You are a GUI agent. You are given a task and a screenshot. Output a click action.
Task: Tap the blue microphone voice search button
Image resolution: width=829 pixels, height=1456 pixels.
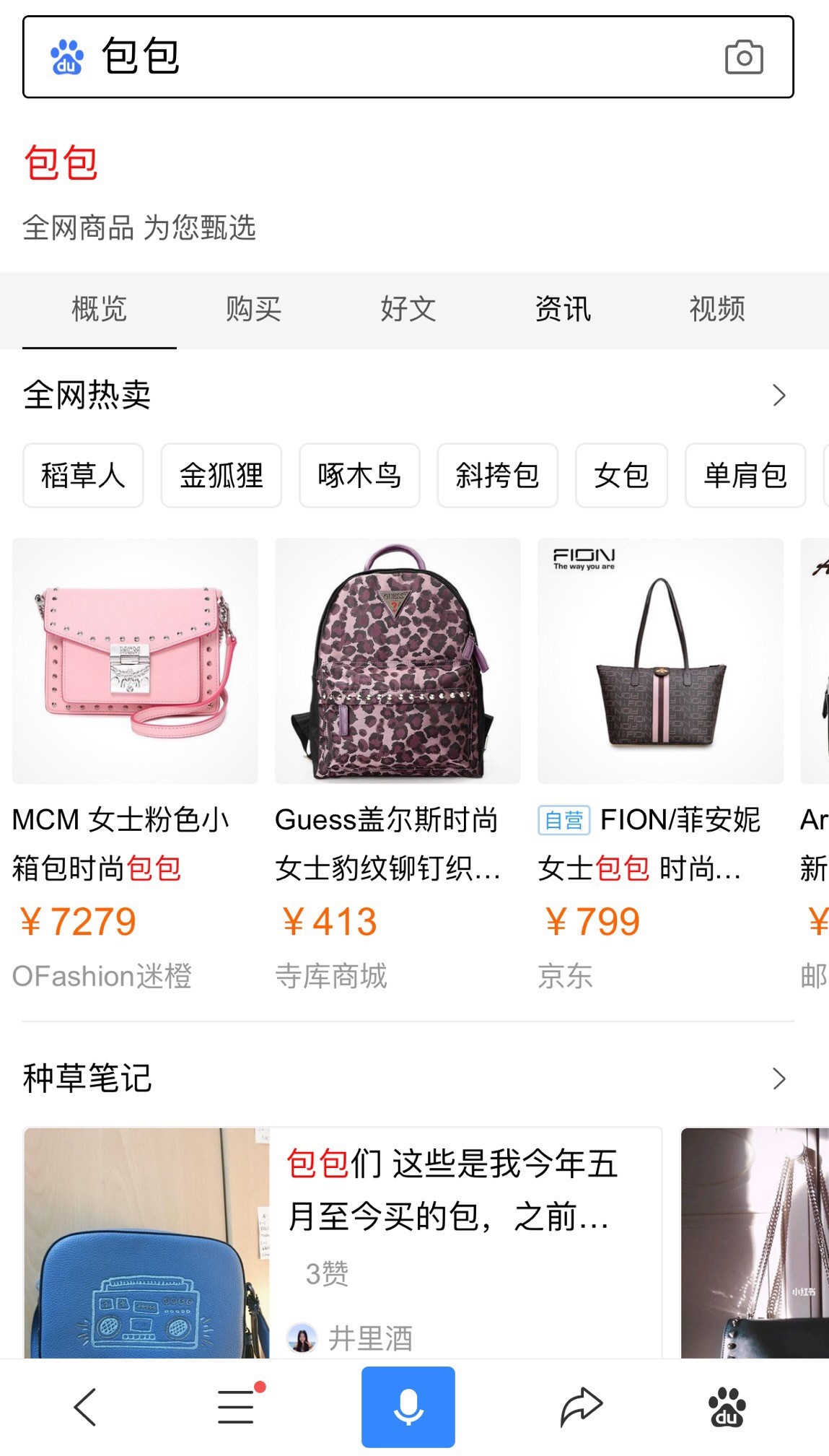[408, 1407]
